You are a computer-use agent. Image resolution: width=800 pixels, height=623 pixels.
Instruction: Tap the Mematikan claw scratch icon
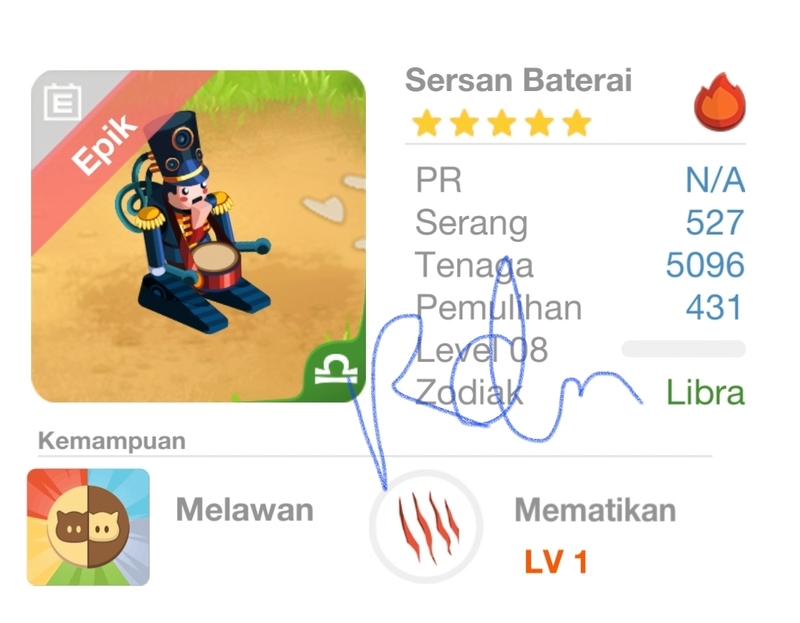[x=426, y=527]
